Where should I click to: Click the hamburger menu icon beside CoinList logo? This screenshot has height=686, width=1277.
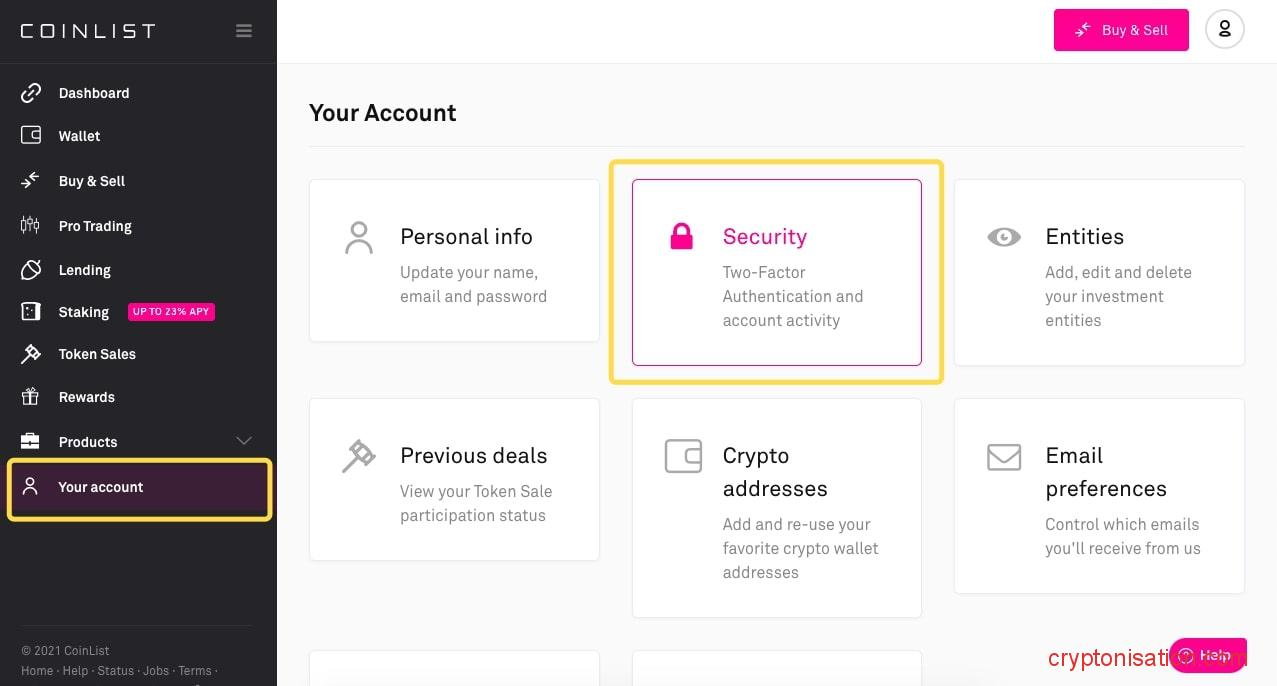(x=244, y=31)
